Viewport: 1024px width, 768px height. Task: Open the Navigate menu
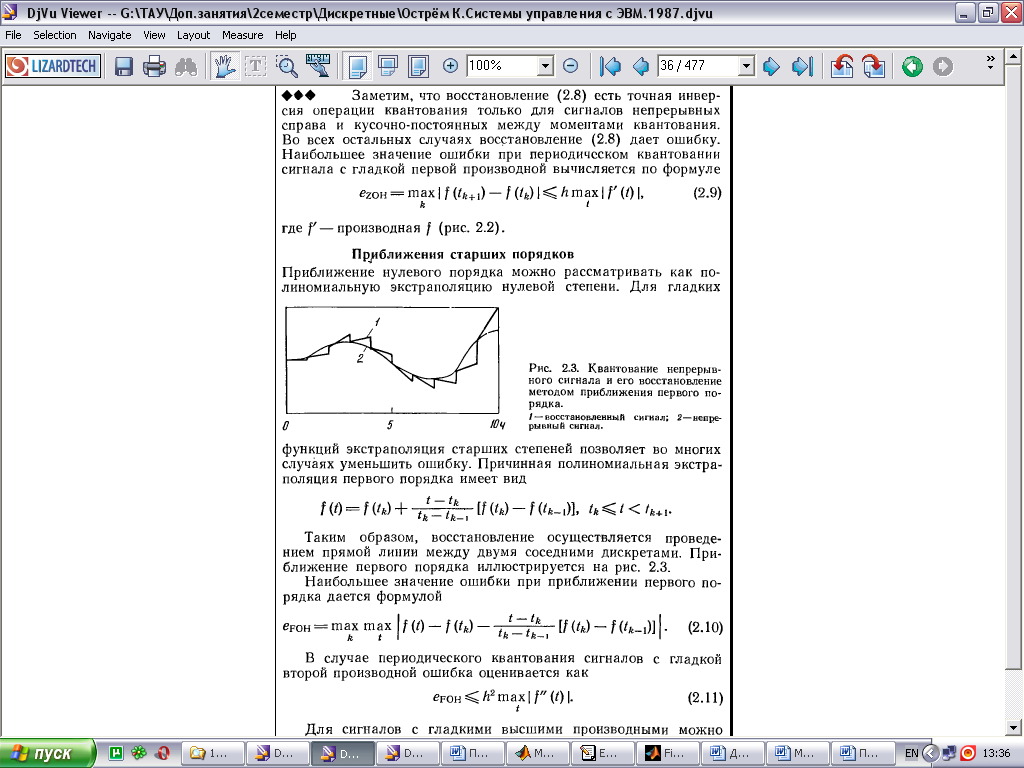click(x=110, y=35)
